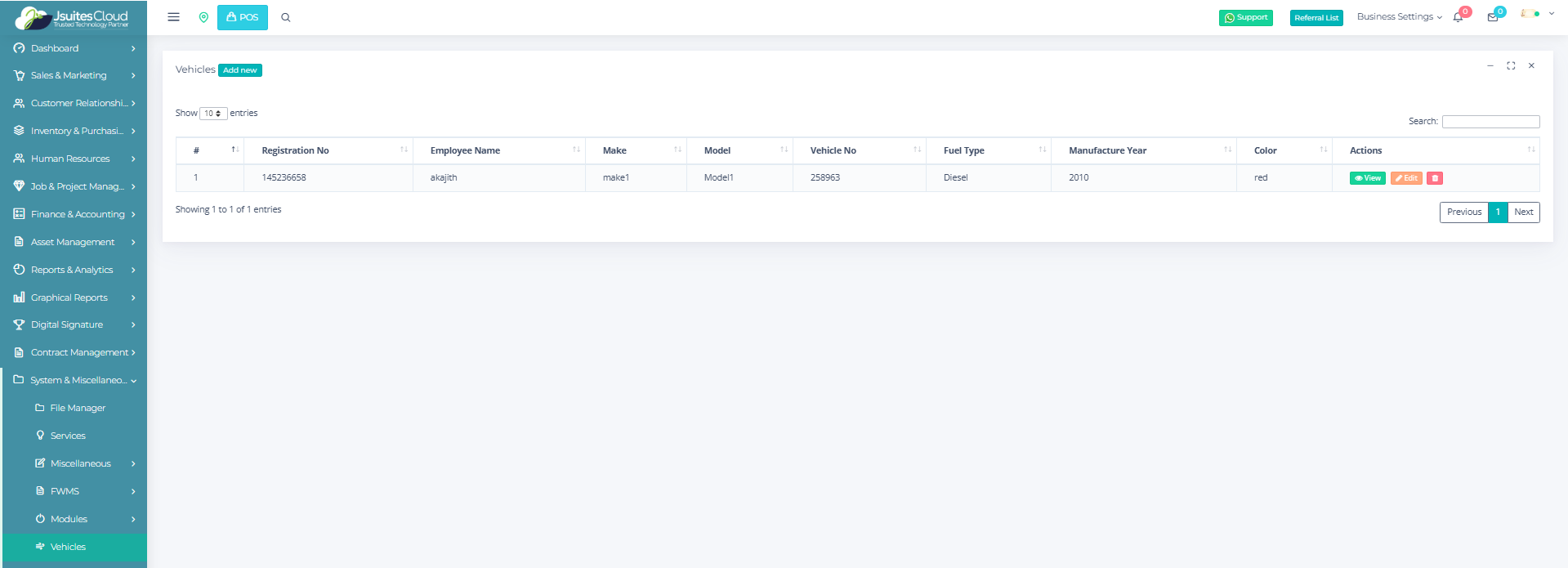This screenshot has width=1568, height=568.
Task: Open the notifications bell icon
Action: tap(1459, 17)
